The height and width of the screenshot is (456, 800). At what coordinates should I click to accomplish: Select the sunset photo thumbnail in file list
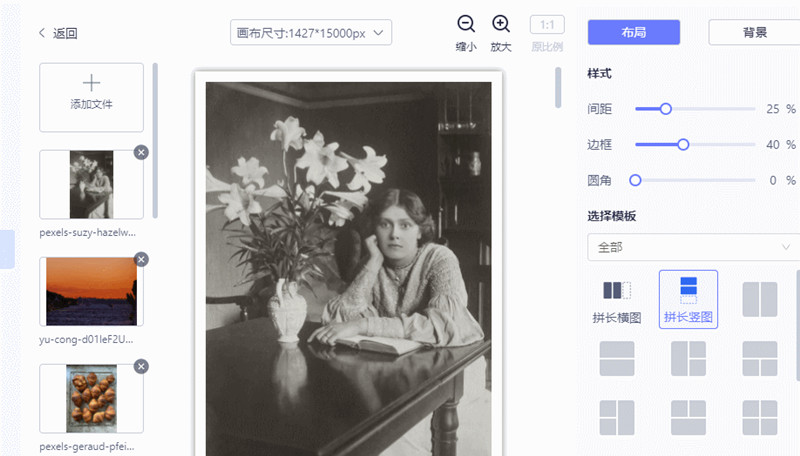(91, 291)
